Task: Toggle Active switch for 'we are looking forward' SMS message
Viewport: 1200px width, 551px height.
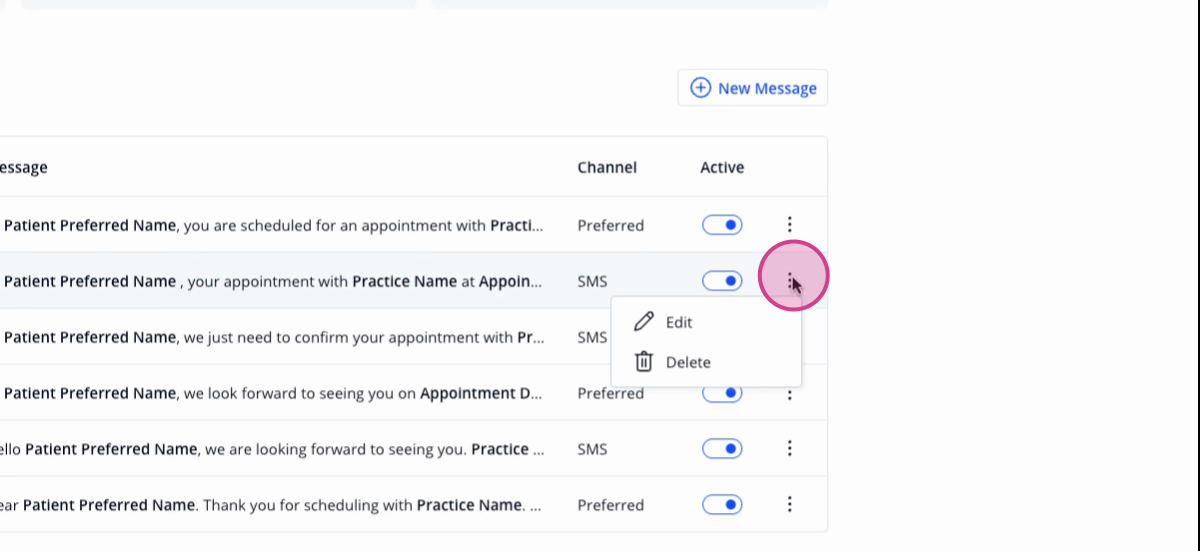Action: [x=722, y=449]
